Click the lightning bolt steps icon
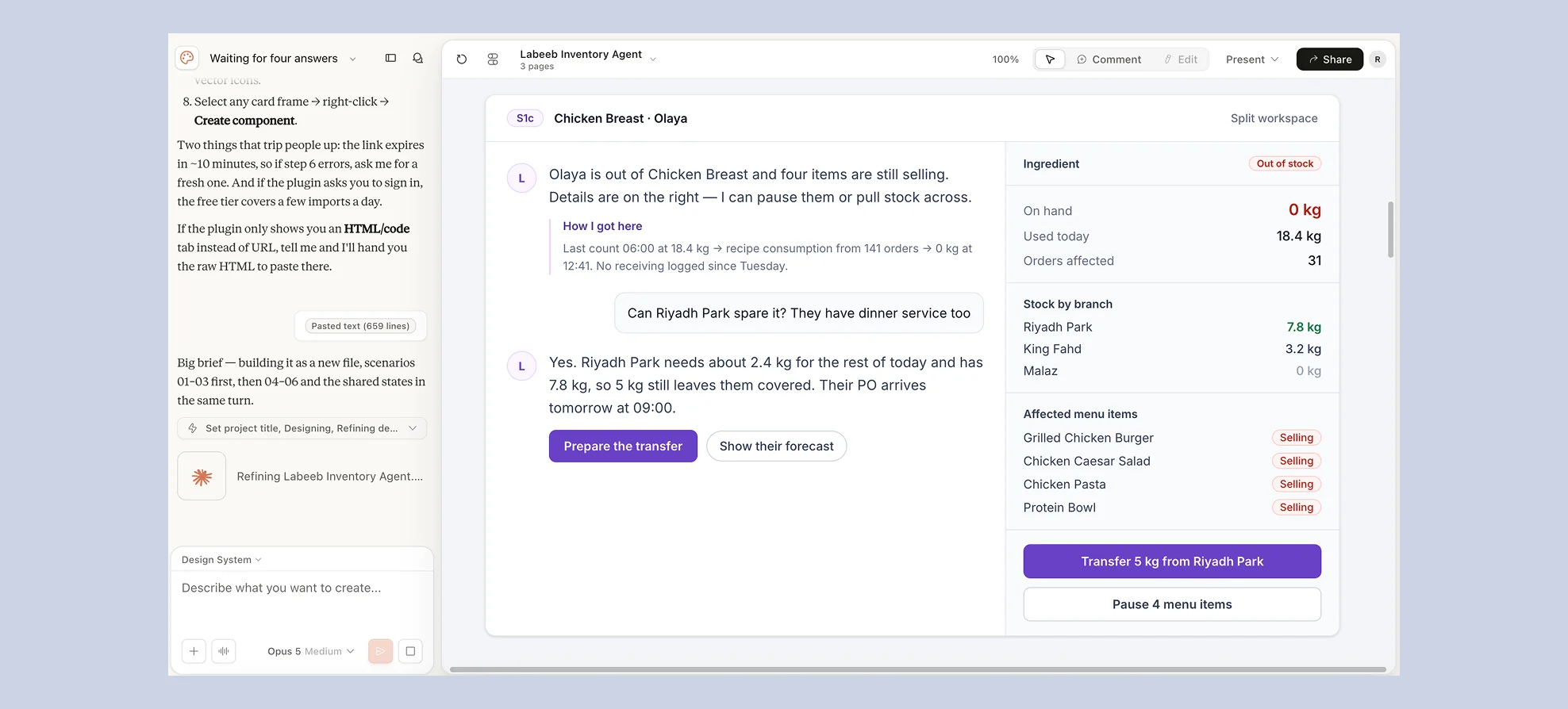Screen dimensions: 1568x709 [192, 428]
